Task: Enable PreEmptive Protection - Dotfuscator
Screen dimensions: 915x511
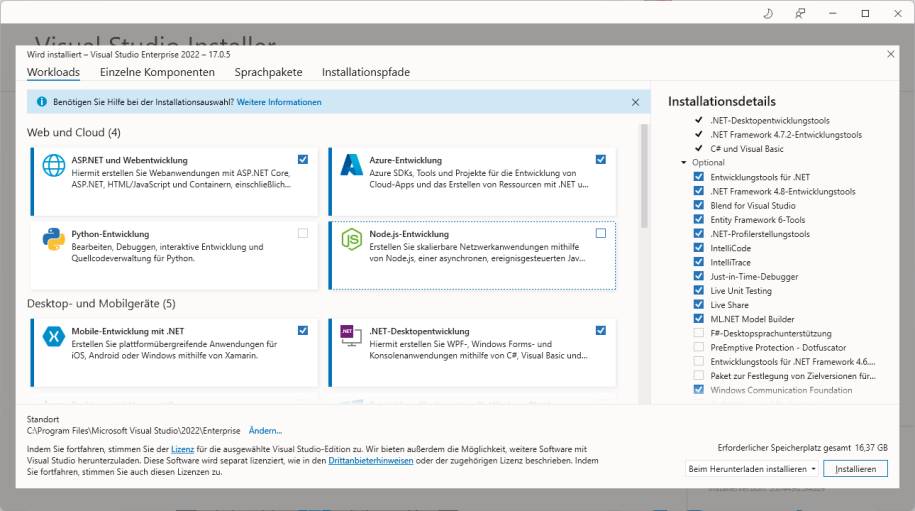Action: click(699, 346)
